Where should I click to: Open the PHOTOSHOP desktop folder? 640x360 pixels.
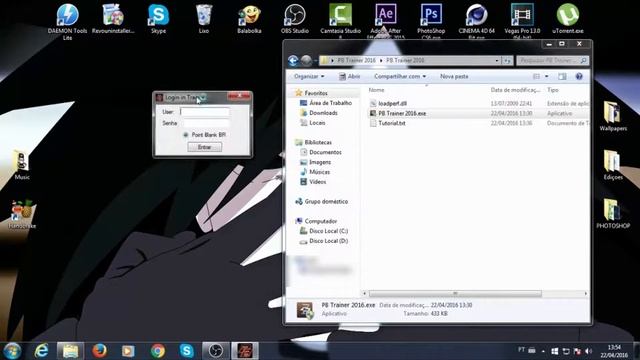click(x=613, y=213)
